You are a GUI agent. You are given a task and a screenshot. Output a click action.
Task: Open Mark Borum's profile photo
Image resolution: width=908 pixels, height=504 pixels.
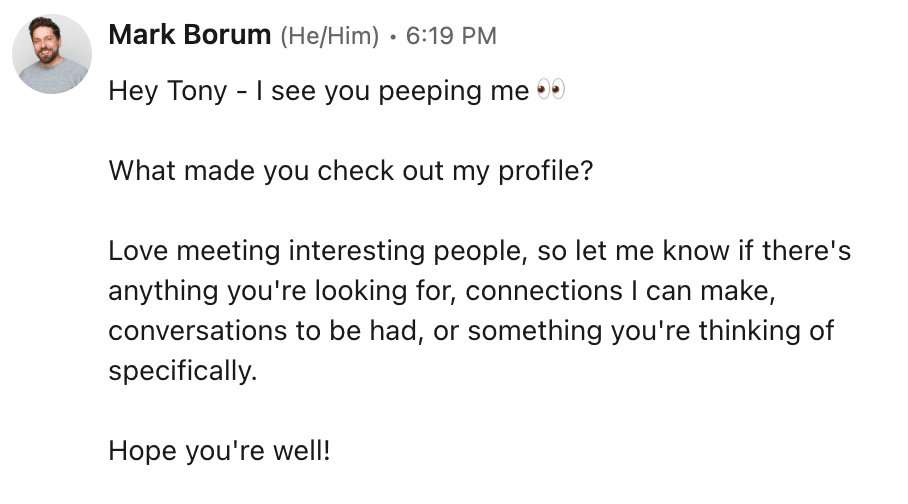pos(52,54)
